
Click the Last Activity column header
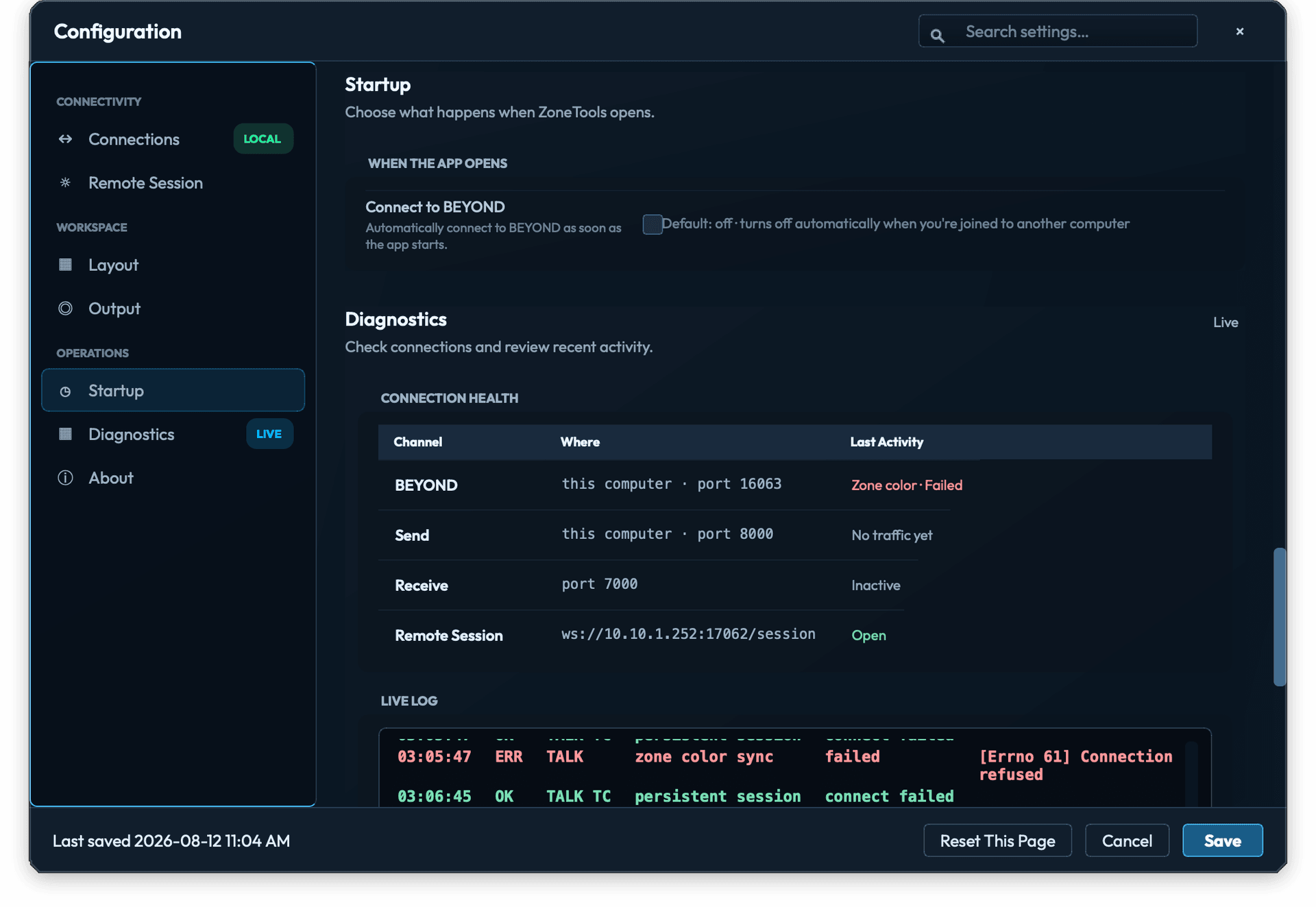click(886, 442)
